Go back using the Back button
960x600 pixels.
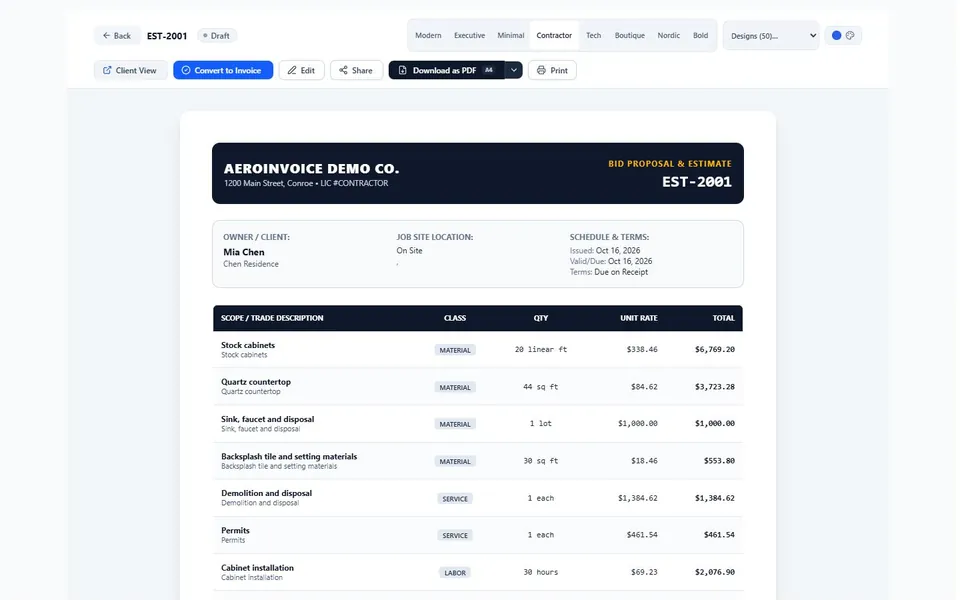(x=117, y=36)
